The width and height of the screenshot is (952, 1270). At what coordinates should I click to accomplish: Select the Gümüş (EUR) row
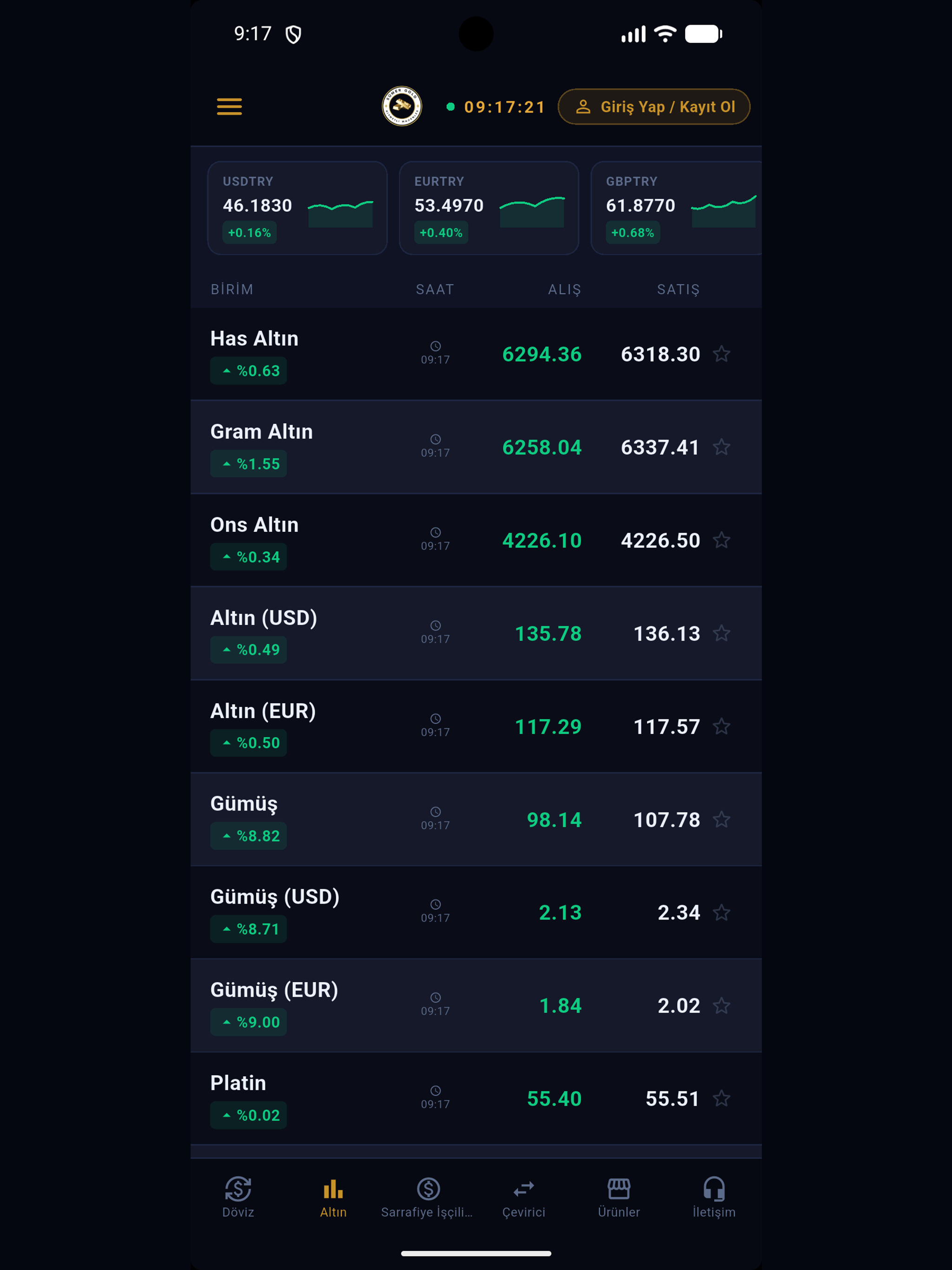pyautogui.click(x=476, y=1005)
